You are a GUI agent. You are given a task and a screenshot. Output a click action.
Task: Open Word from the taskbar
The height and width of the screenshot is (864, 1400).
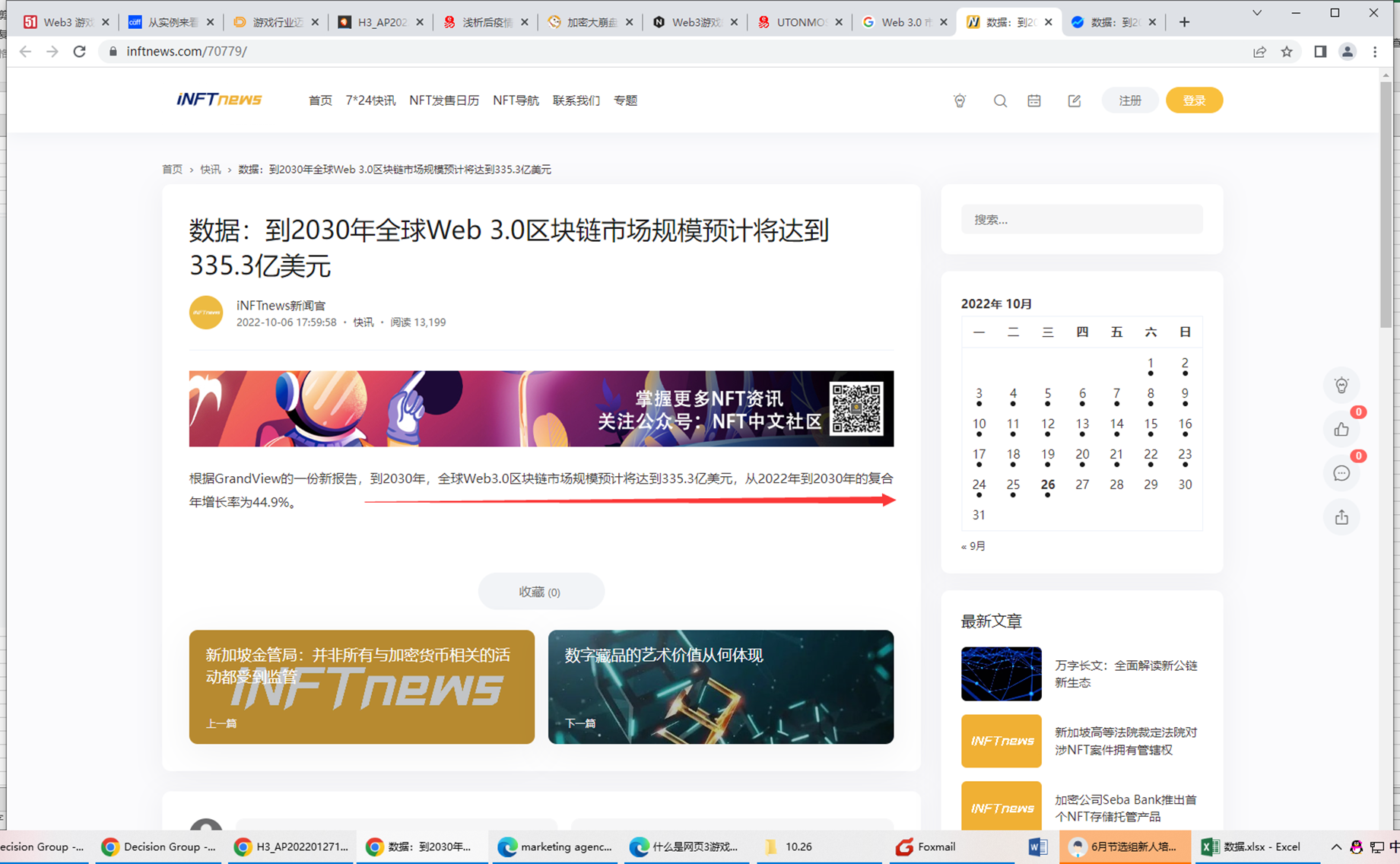[1038, 847]
